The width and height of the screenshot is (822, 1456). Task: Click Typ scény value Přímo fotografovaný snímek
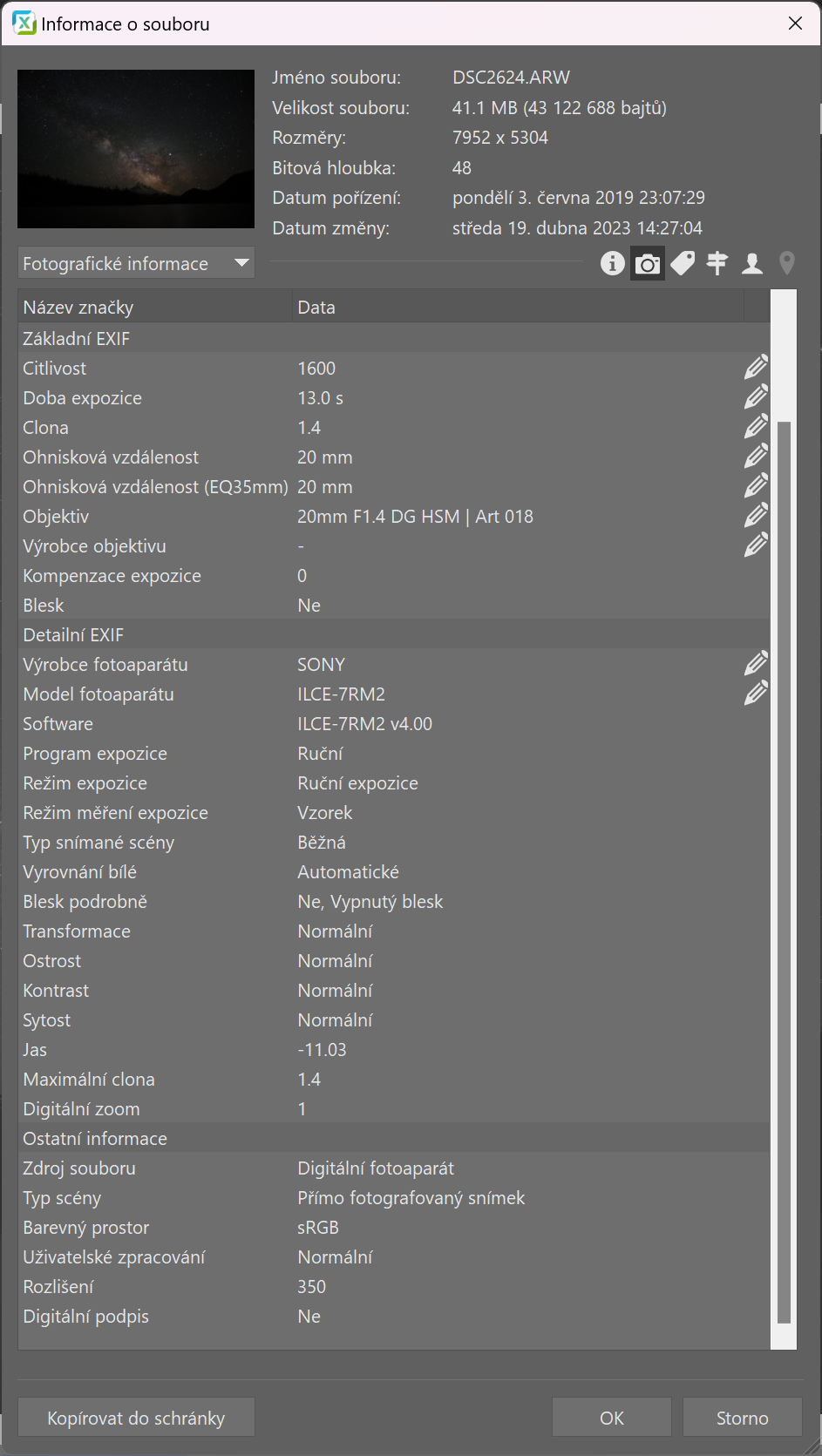[411, 1197]
